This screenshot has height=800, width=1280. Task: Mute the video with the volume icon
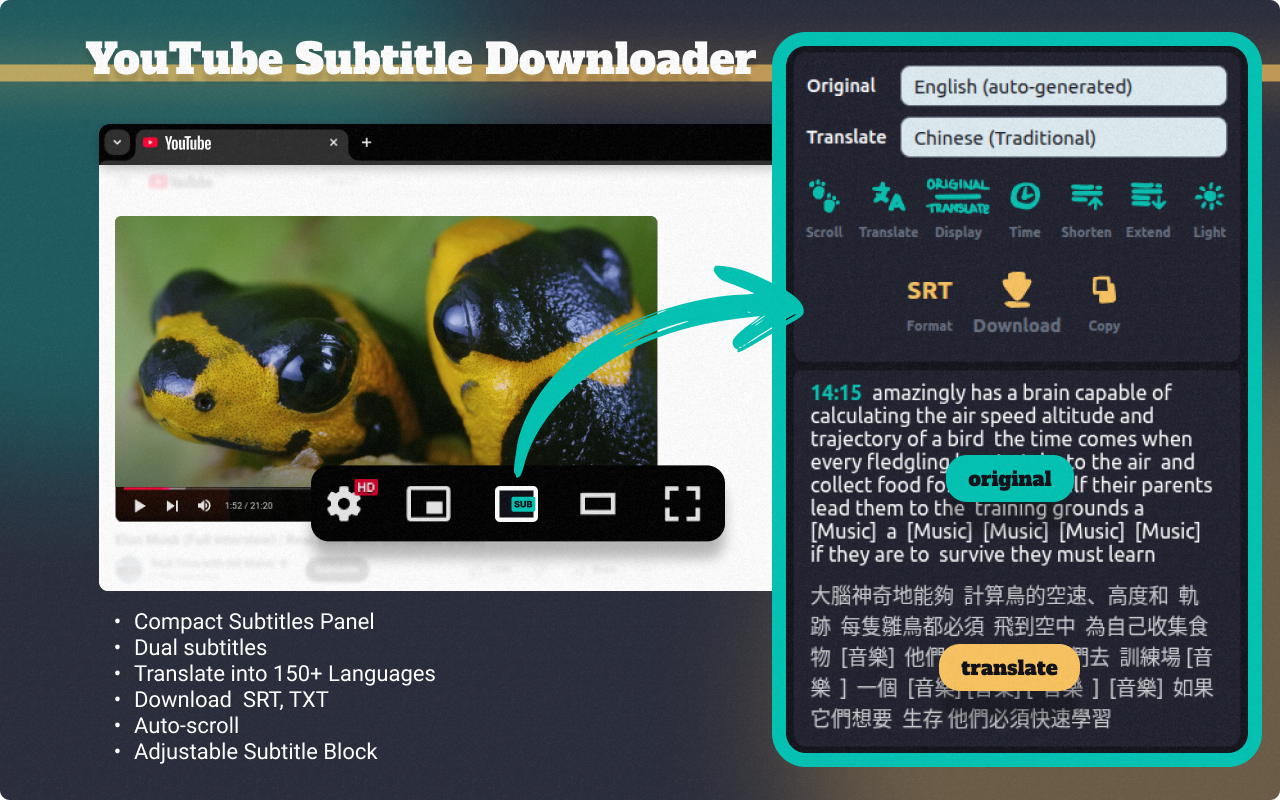203,505
